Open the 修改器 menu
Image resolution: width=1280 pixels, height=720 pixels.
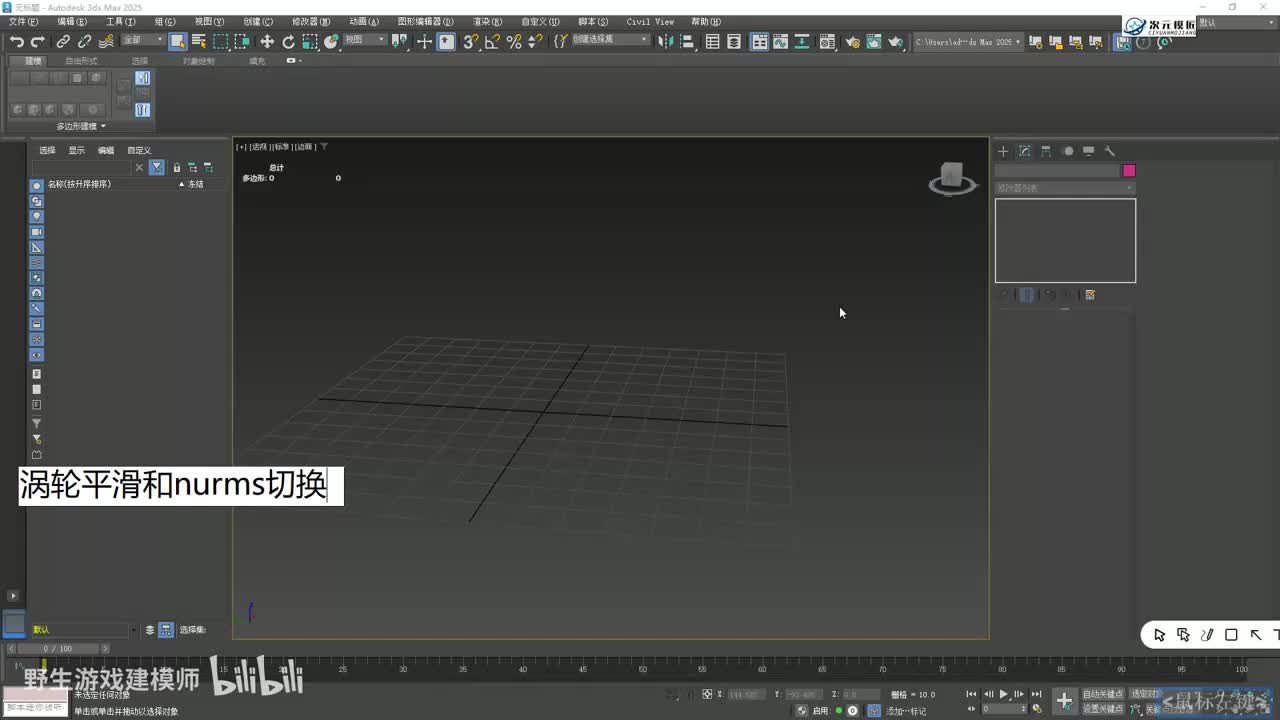[x=310, y=21]
